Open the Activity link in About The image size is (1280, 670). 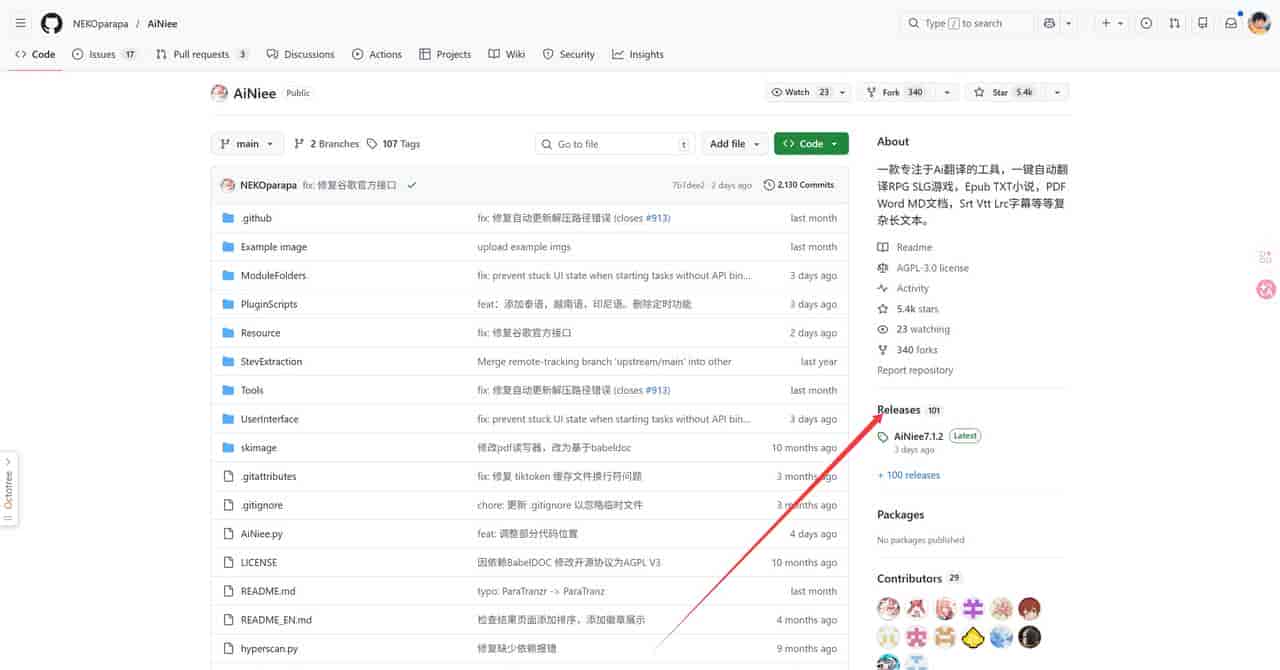click(903, 288)
